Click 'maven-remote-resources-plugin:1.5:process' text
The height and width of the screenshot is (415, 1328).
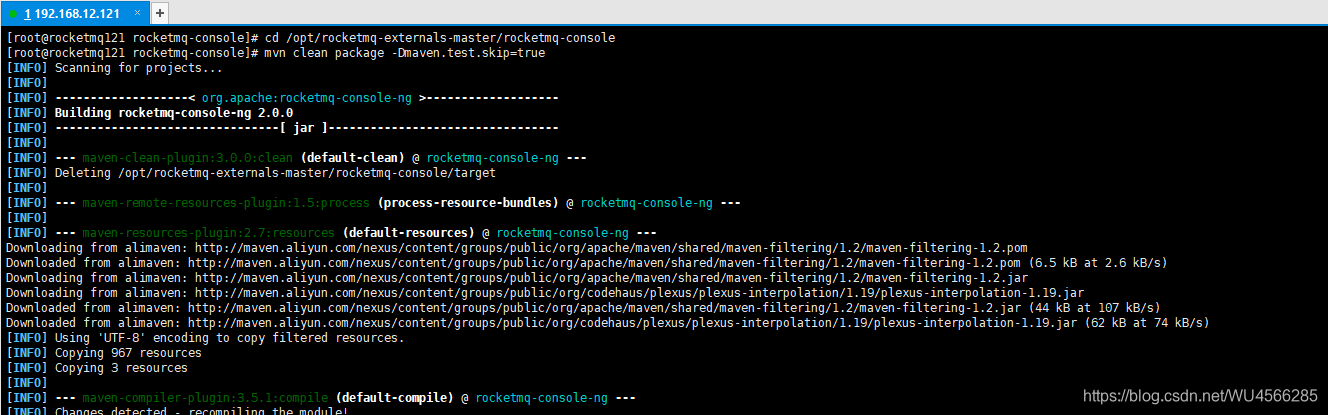[x=226, y=203]
